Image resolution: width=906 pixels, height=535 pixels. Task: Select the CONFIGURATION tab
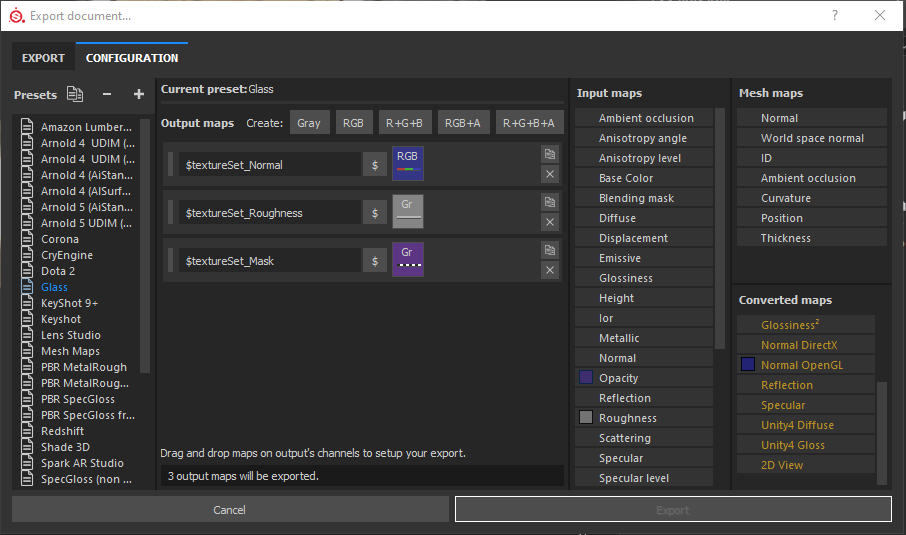point(132,58)
